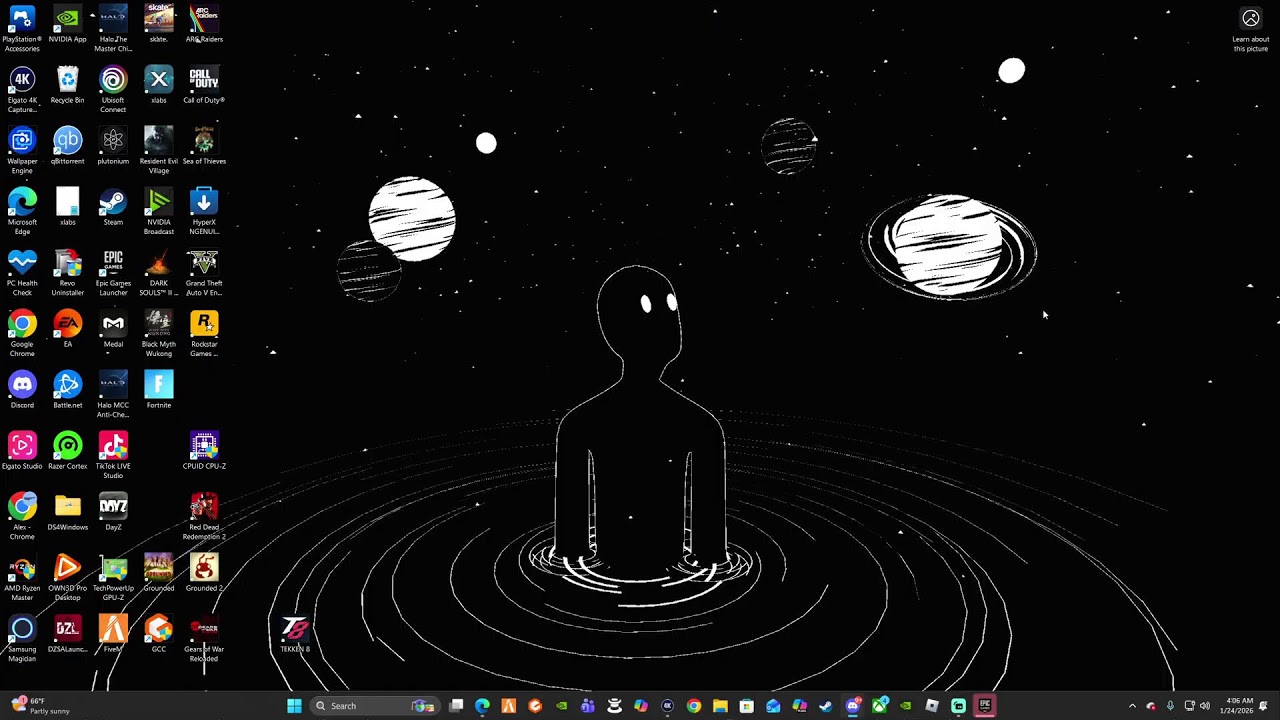The height and width of the screenshot is (720, 1280).
Task: Select the Halo: The Master Chief Collection icon
Action: 113,29
